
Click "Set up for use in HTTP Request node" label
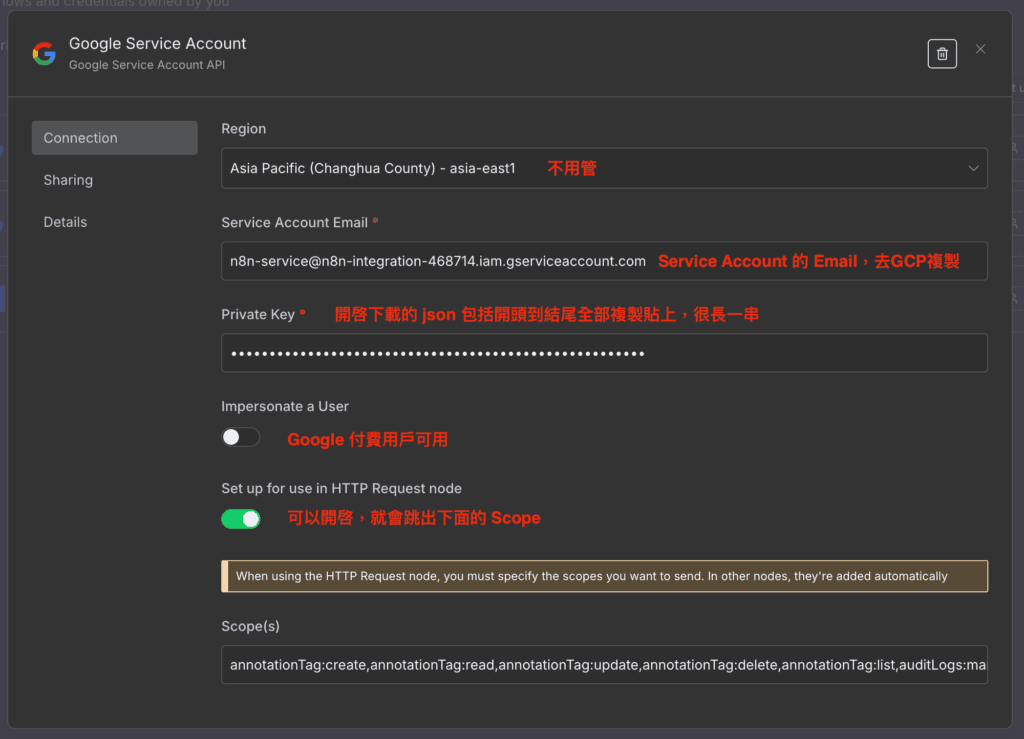pyautogui.click(x=342, y=489)
